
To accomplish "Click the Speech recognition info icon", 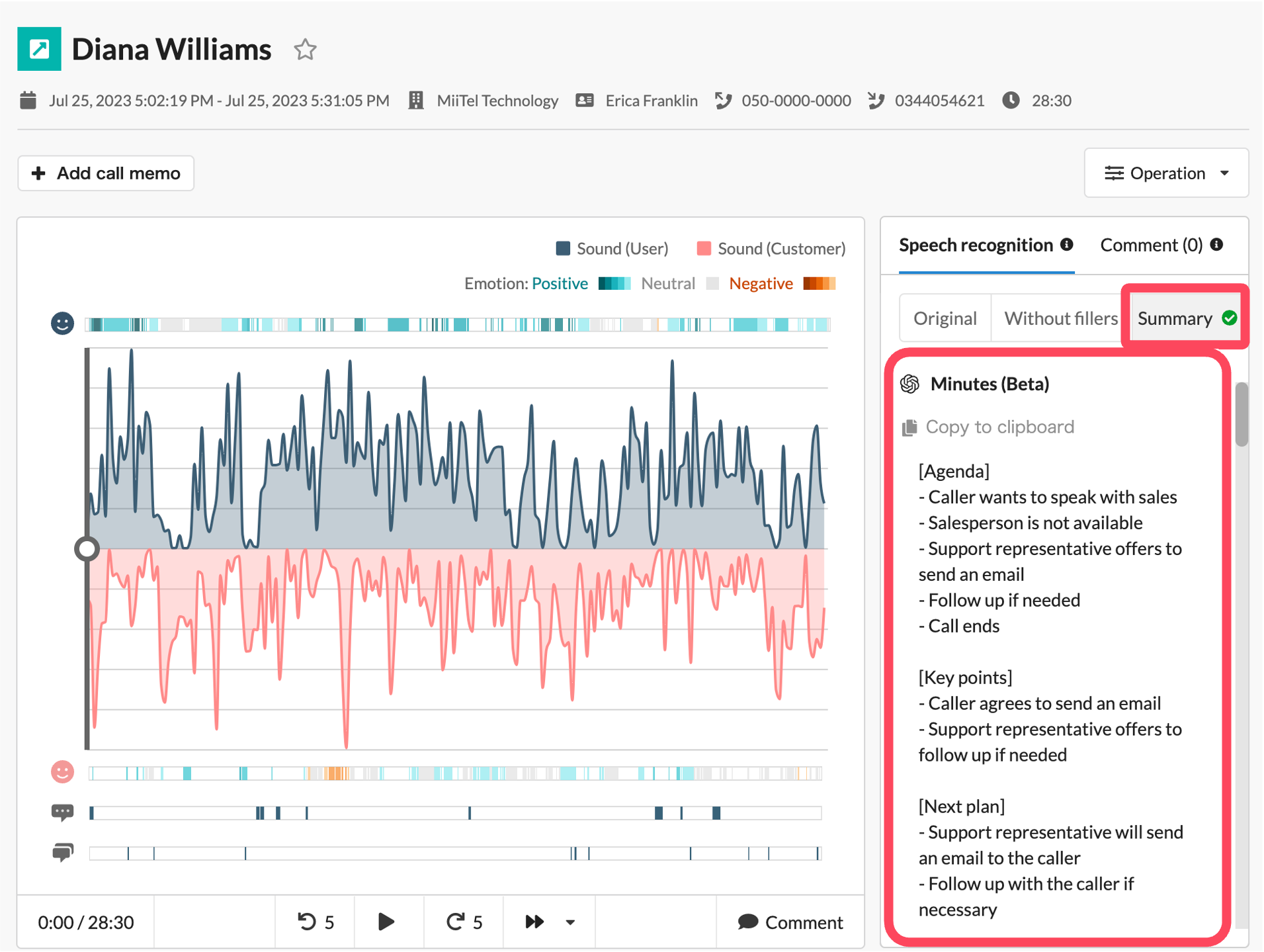I will click(x=1067, y=245).
